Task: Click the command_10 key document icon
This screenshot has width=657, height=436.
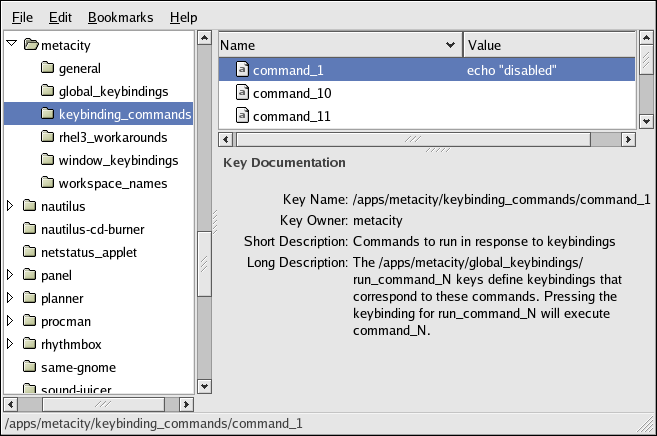Action: coord(242,93)
